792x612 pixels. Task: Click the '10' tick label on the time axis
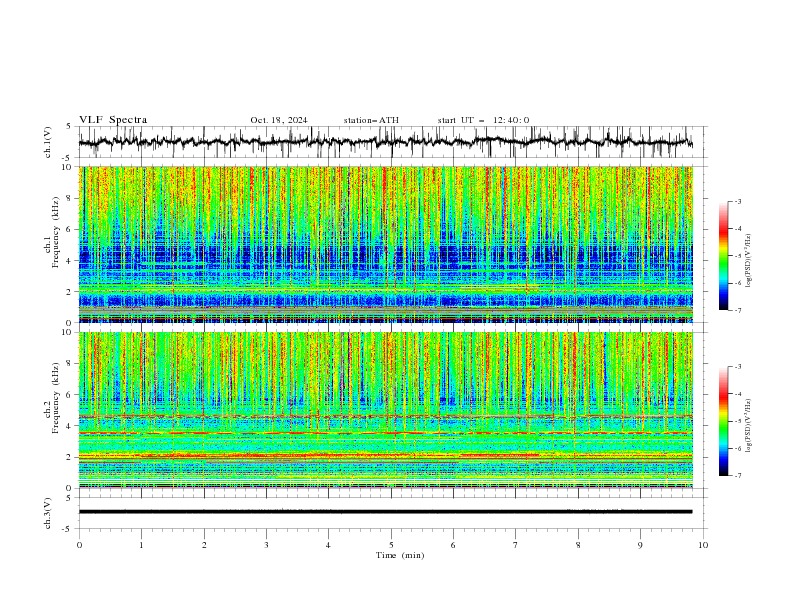click(703, 545)
